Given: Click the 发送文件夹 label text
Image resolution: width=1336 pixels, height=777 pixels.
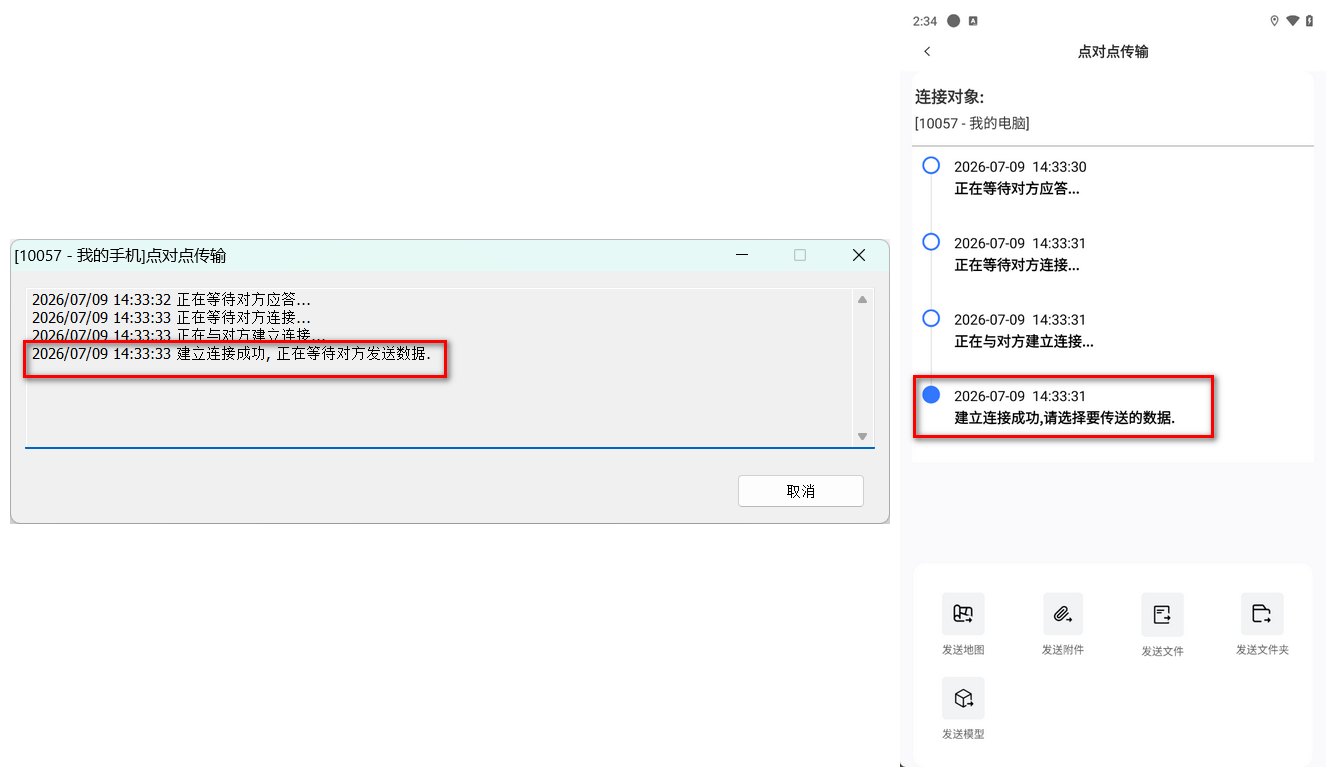Looking at the screenshot, I should point(1262,650).
